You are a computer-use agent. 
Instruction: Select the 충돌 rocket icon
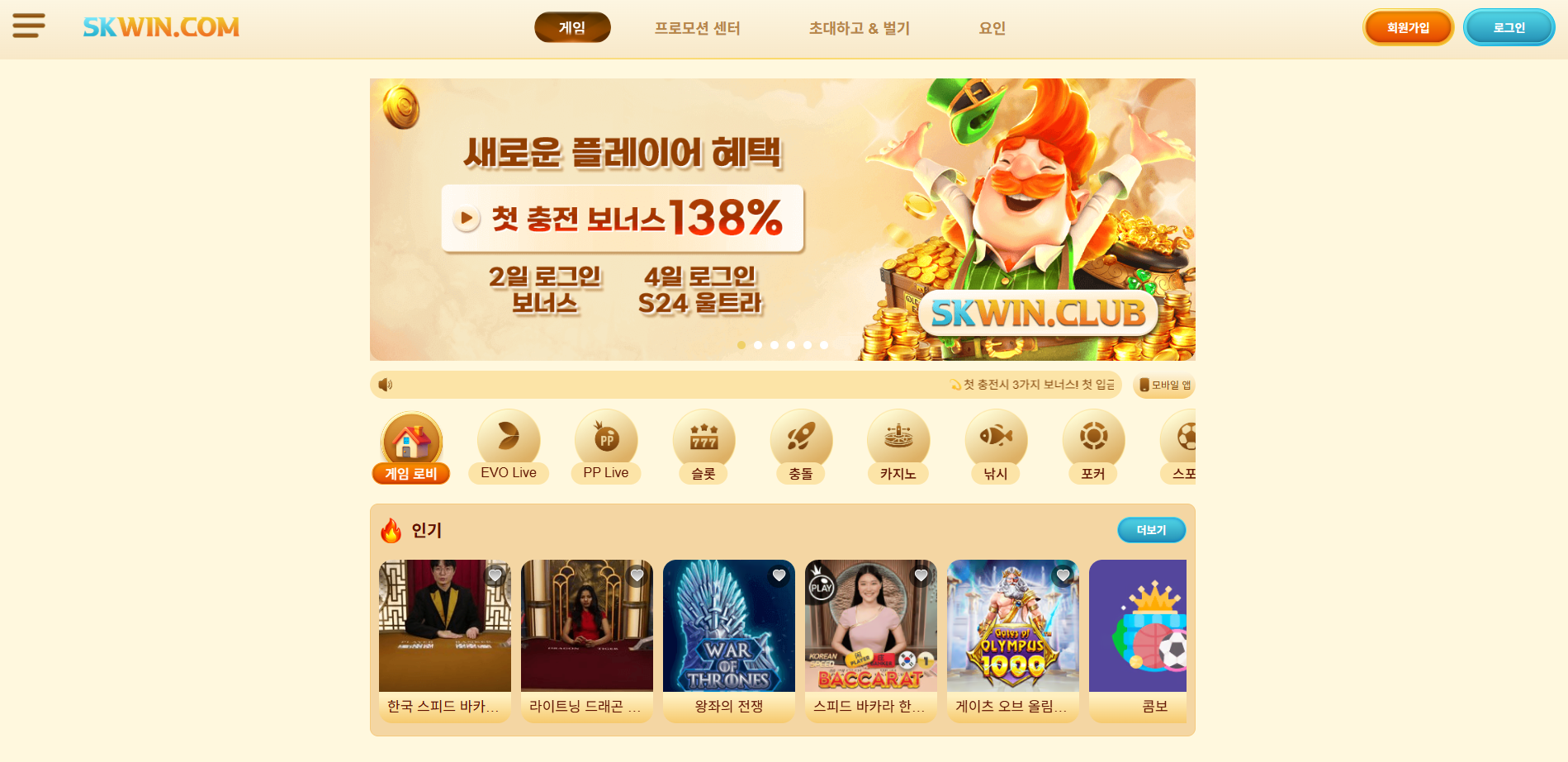(x=801, y=438)
